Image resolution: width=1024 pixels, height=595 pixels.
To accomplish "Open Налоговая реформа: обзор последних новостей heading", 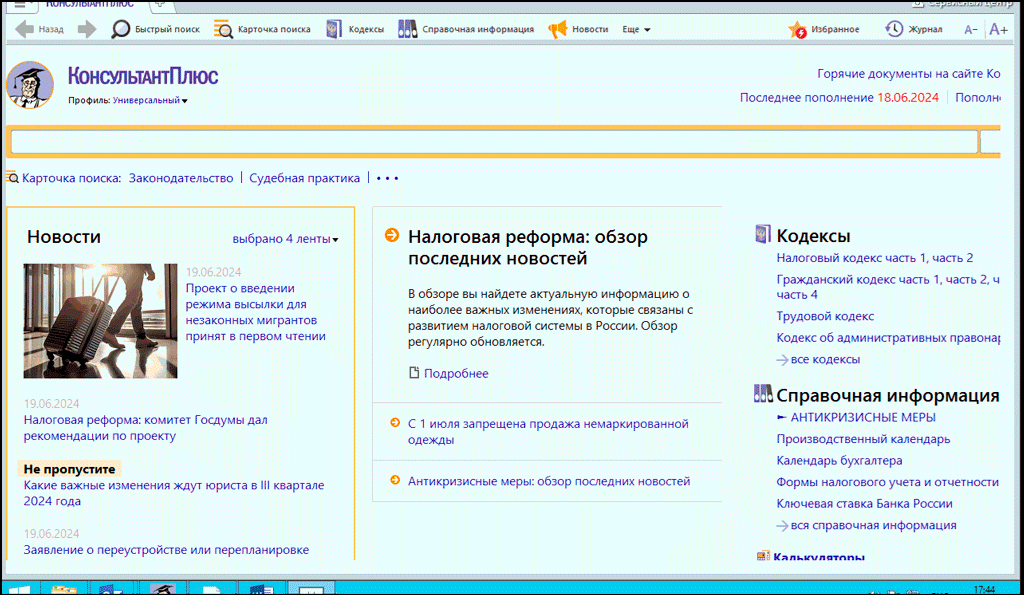I will coord(528,248).
